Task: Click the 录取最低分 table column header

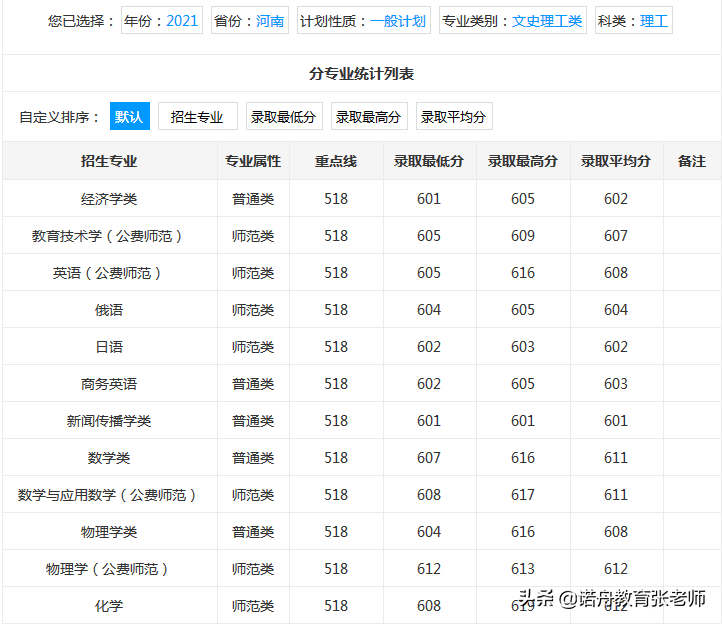Action: (x=429, y=161)
